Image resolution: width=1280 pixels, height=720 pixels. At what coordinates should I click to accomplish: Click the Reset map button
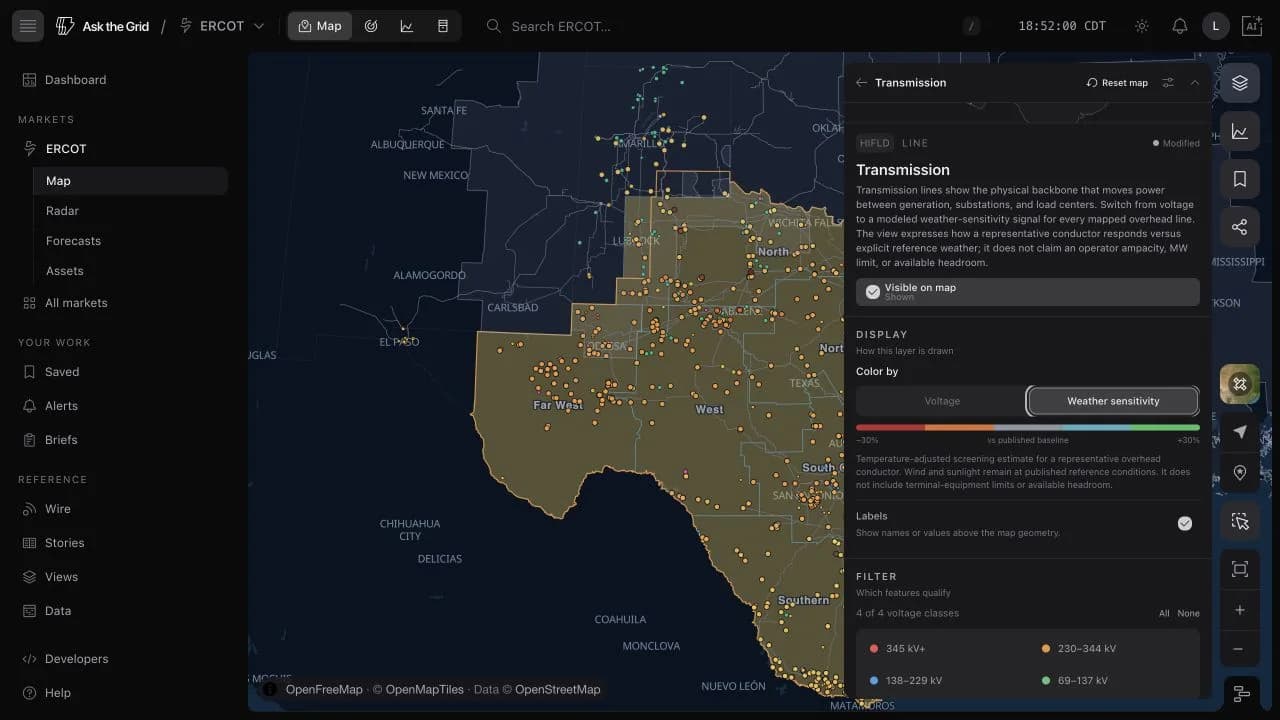tap(1117, 83)
